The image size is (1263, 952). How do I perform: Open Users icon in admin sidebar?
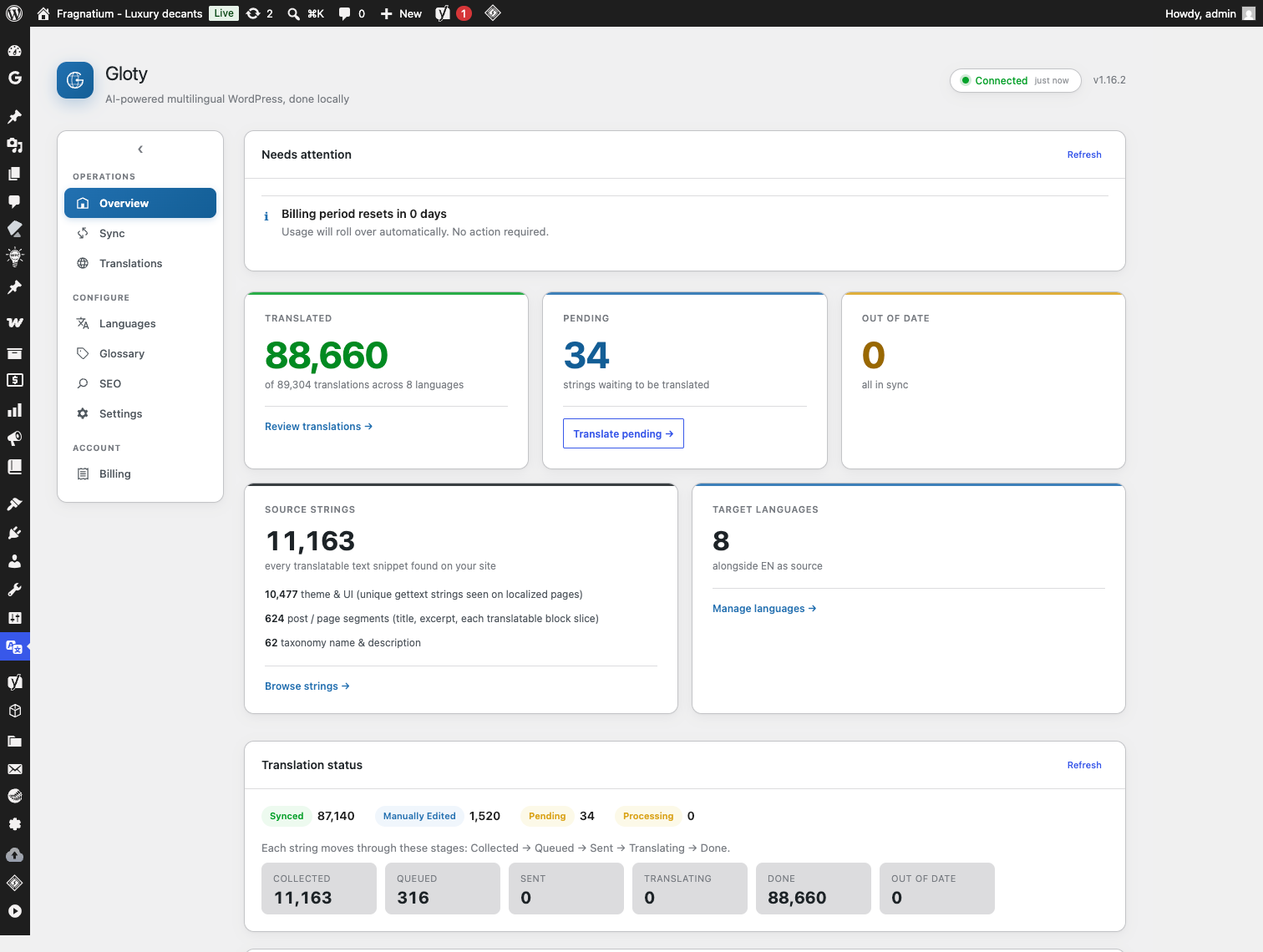[14, 561]
